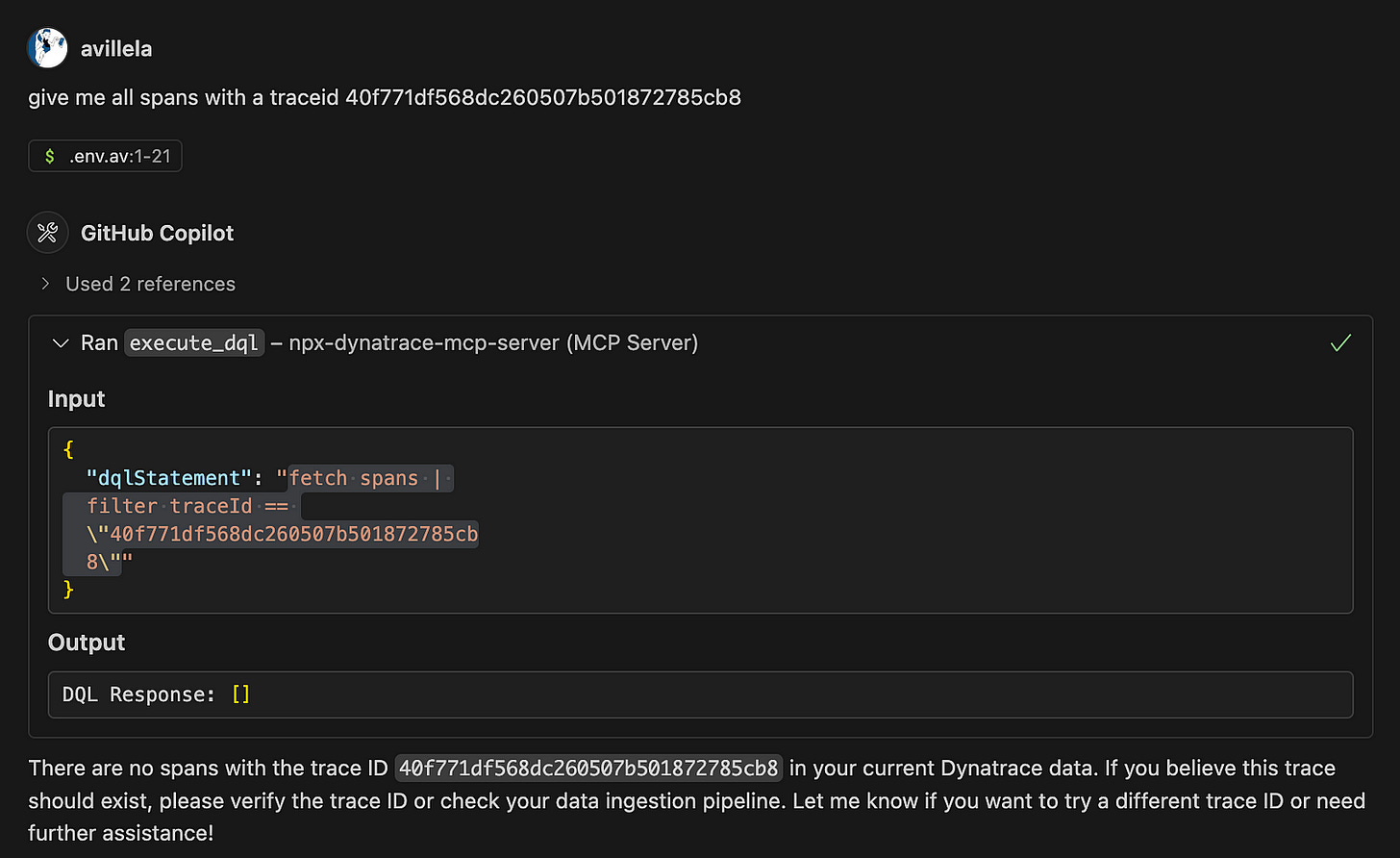The height and width of the screenshot is (858, 1400).
Task: Click the dqlStatement key in the input JSON
Action: pyautogui.click(x=168, y=478)
